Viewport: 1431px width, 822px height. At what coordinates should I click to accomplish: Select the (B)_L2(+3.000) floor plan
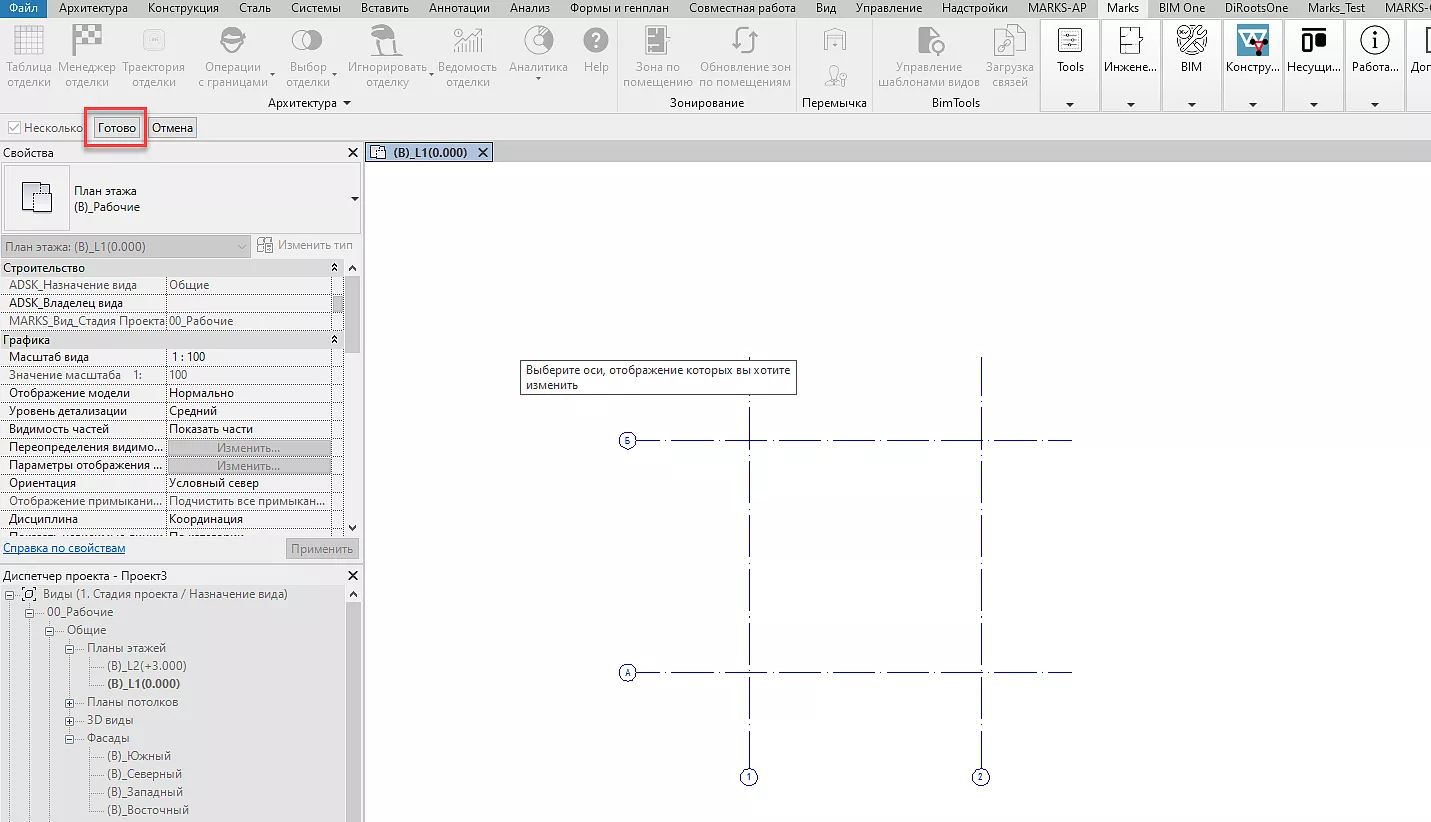(146, 666)
